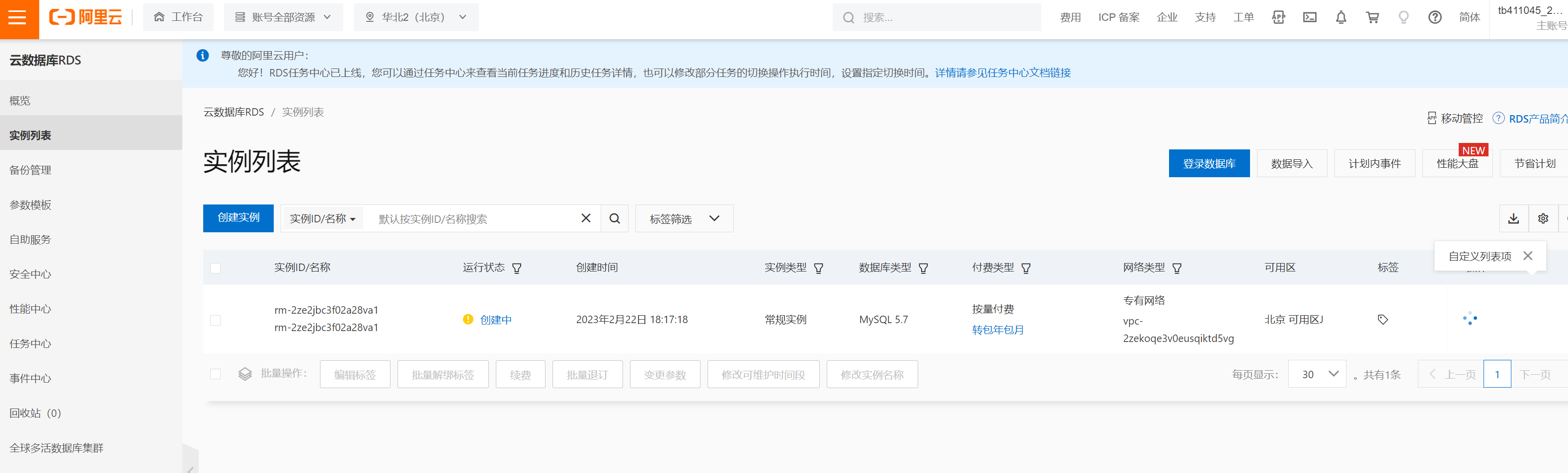This screenshot has width=1568, height=473.
Task: Open the column settings gear icon
Action: 1543,219
